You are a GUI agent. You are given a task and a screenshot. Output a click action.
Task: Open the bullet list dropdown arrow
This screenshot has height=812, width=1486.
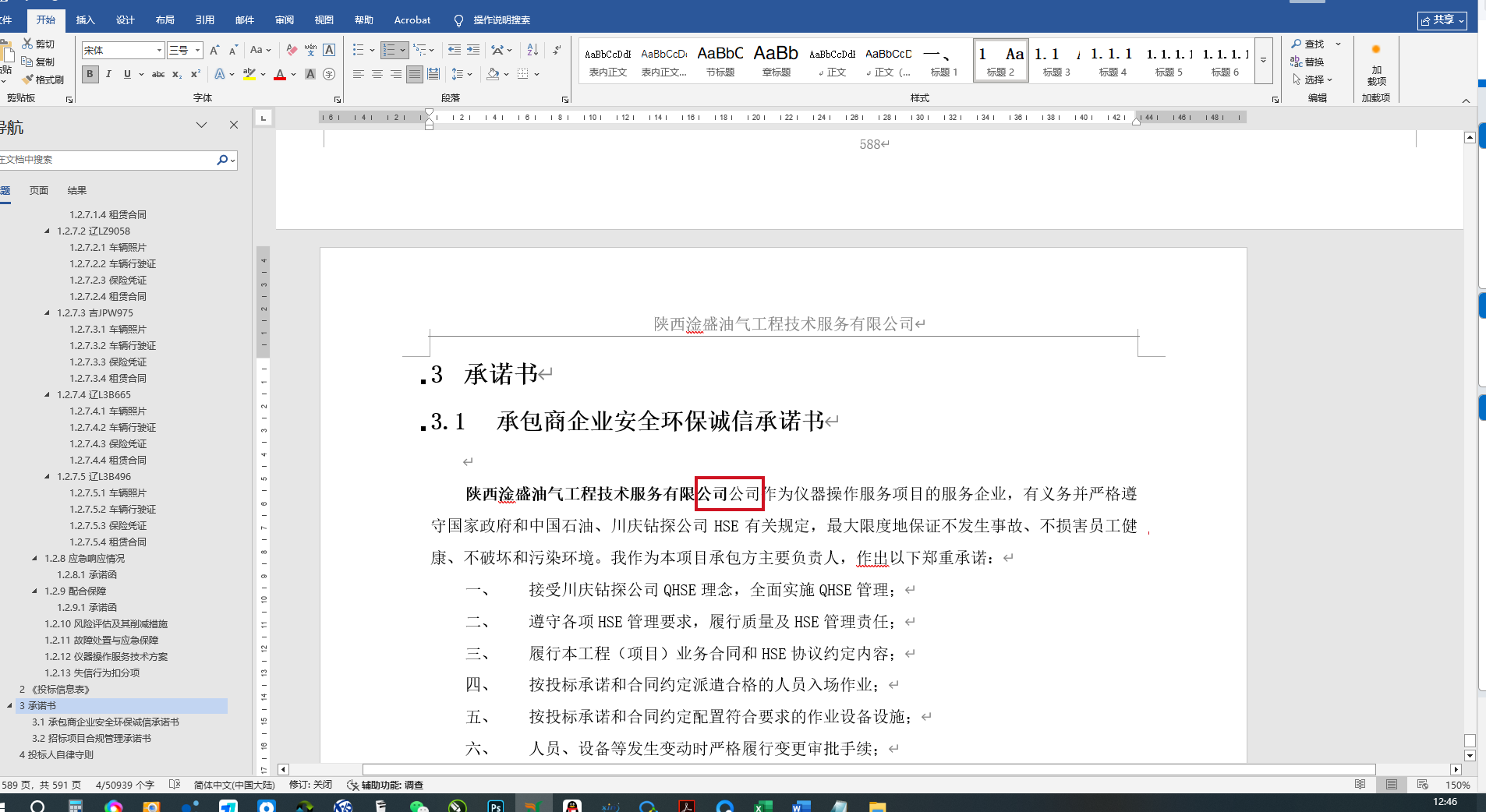372,50
